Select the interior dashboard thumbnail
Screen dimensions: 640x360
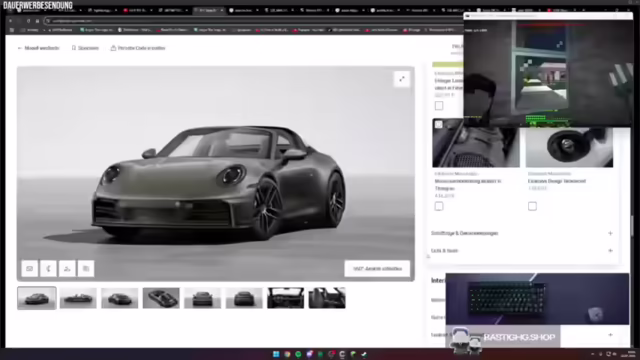286,298
